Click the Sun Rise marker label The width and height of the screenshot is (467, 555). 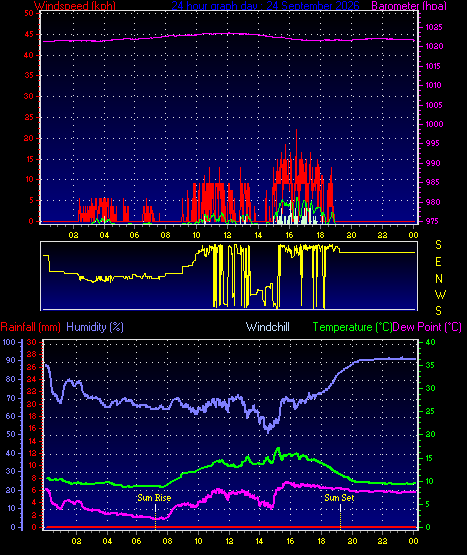point(154,498)
